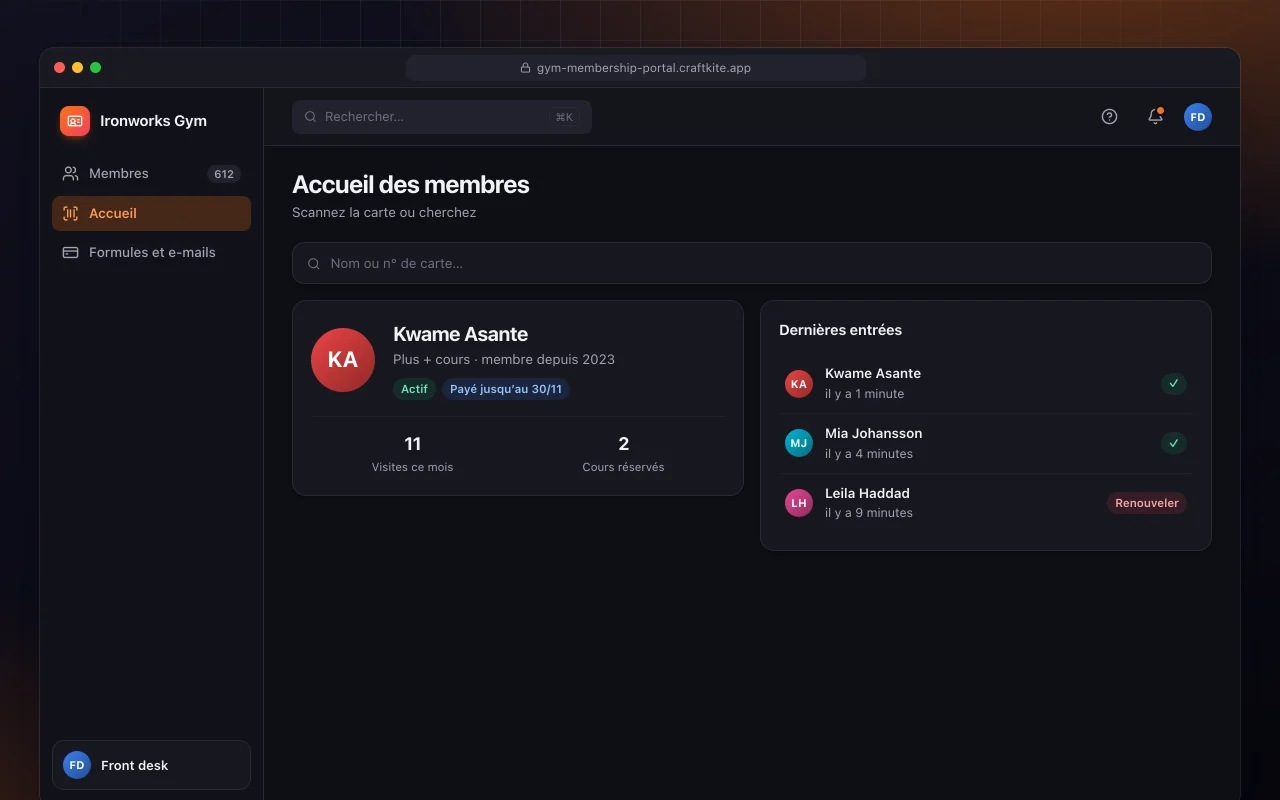The image size is (1280, 800).
Task: Click the magnifier icon in Rechercher field
Action: point(311,117)
